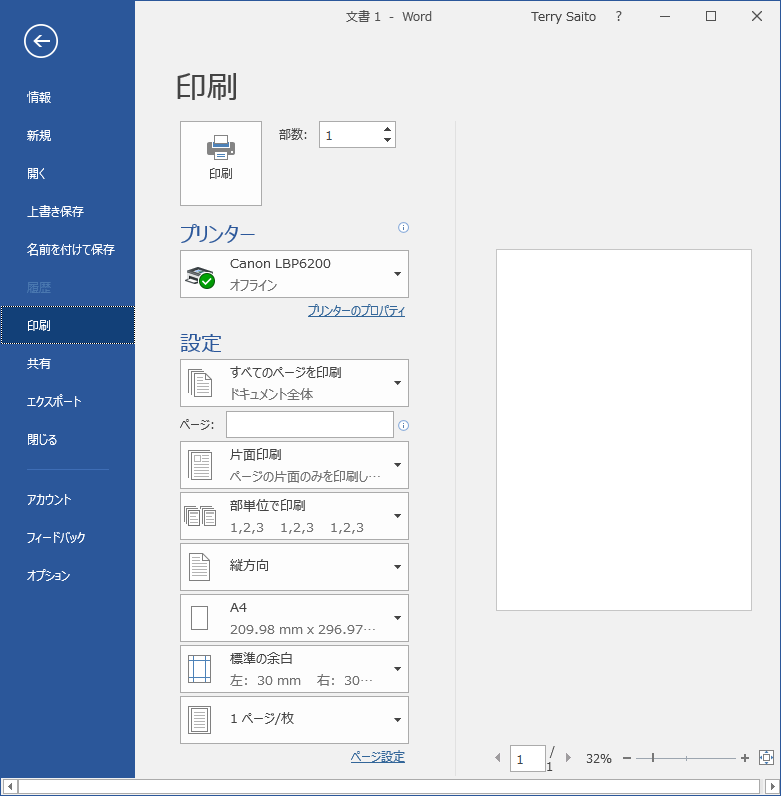Viewport: 781px width, 796px height.
Task: Go to next page in preview
Action: (x=568, y=758)
